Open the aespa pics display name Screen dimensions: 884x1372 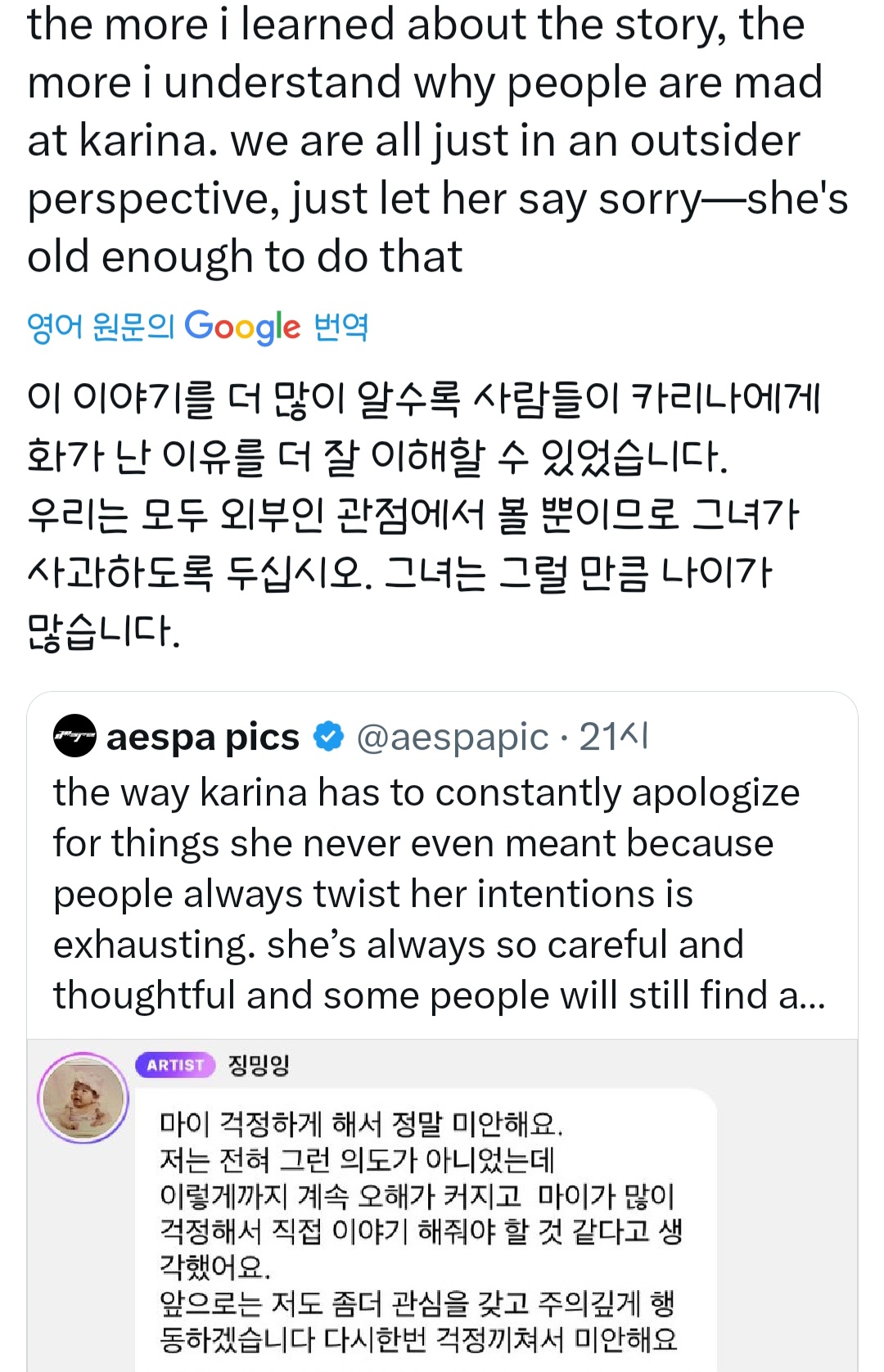pyautogui.click(x=203, y=737)
